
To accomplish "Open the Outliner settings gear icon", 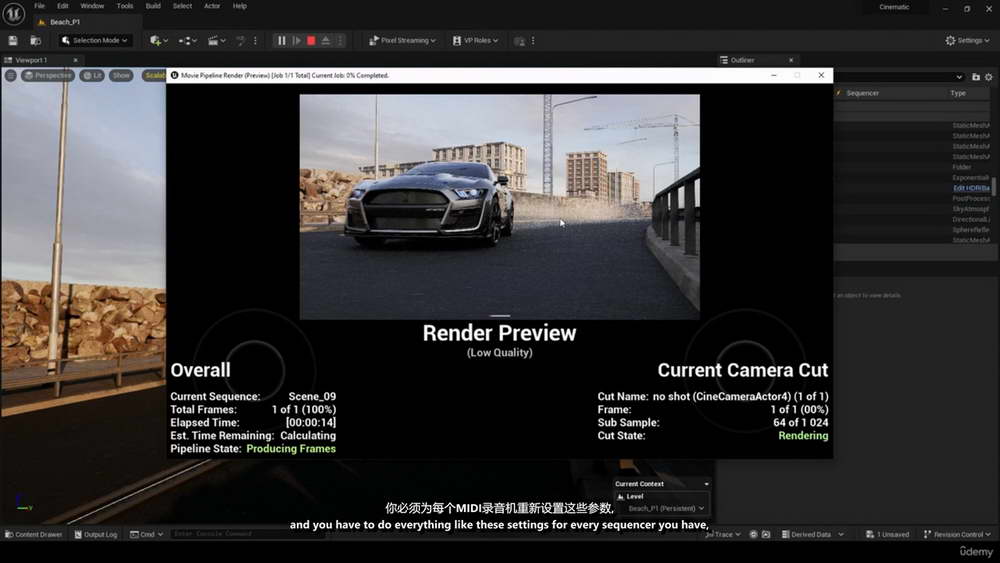I will pyautogui.click(x=989, y=77).
